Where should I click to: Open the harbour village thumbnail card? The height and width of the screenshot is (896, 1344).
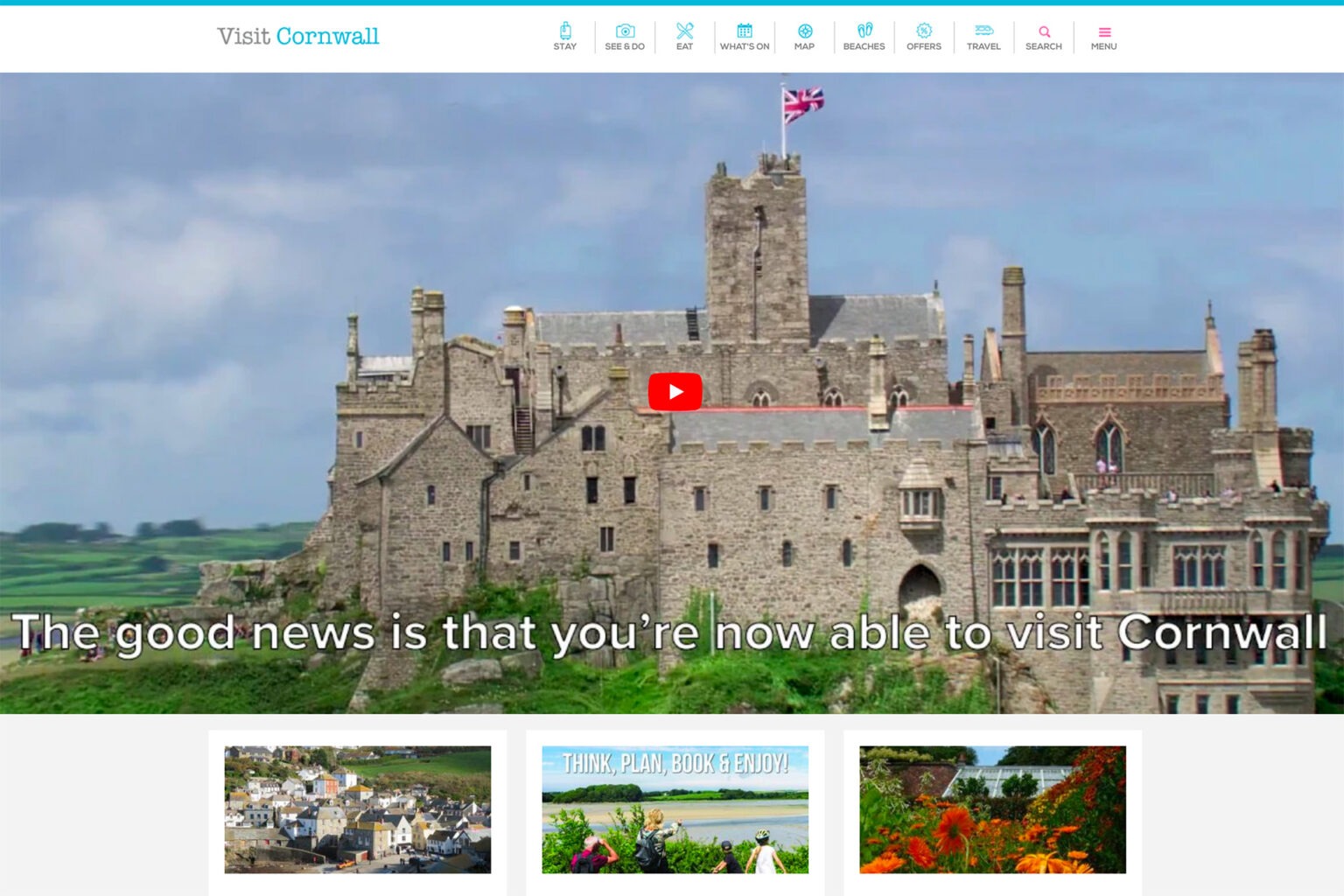[358, 809]
